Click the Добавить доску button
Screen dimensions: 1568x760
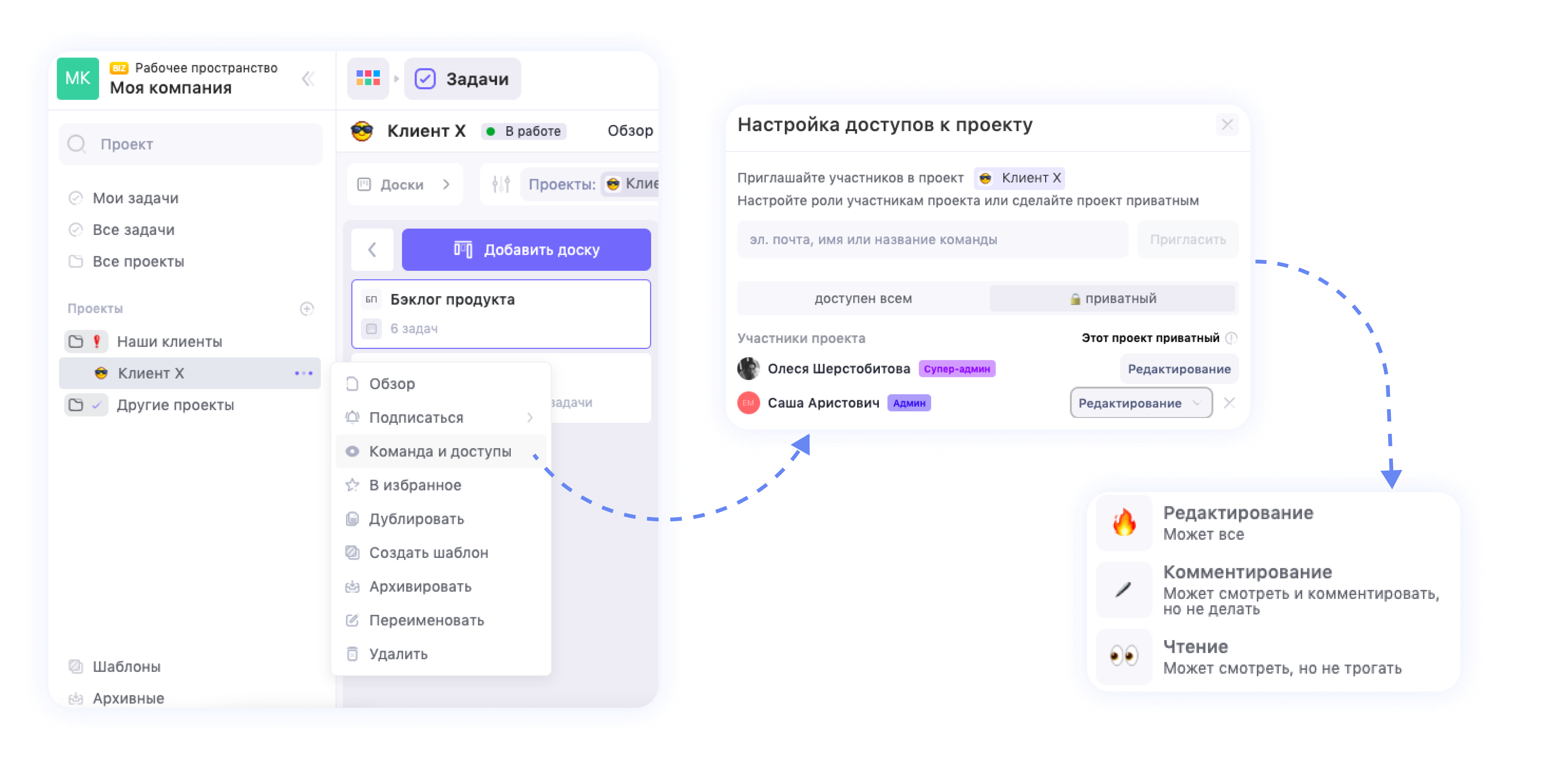[526, 249]
